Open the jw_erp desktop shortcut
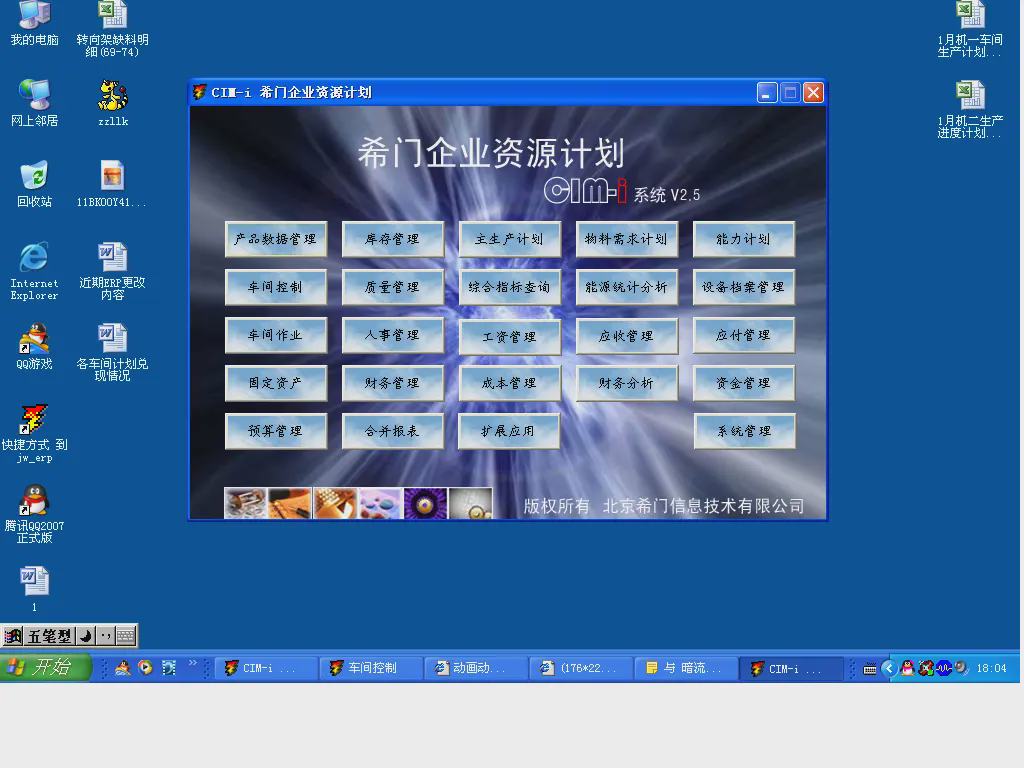The width and height of the screenshot is (1024, 768). point(34,421)
